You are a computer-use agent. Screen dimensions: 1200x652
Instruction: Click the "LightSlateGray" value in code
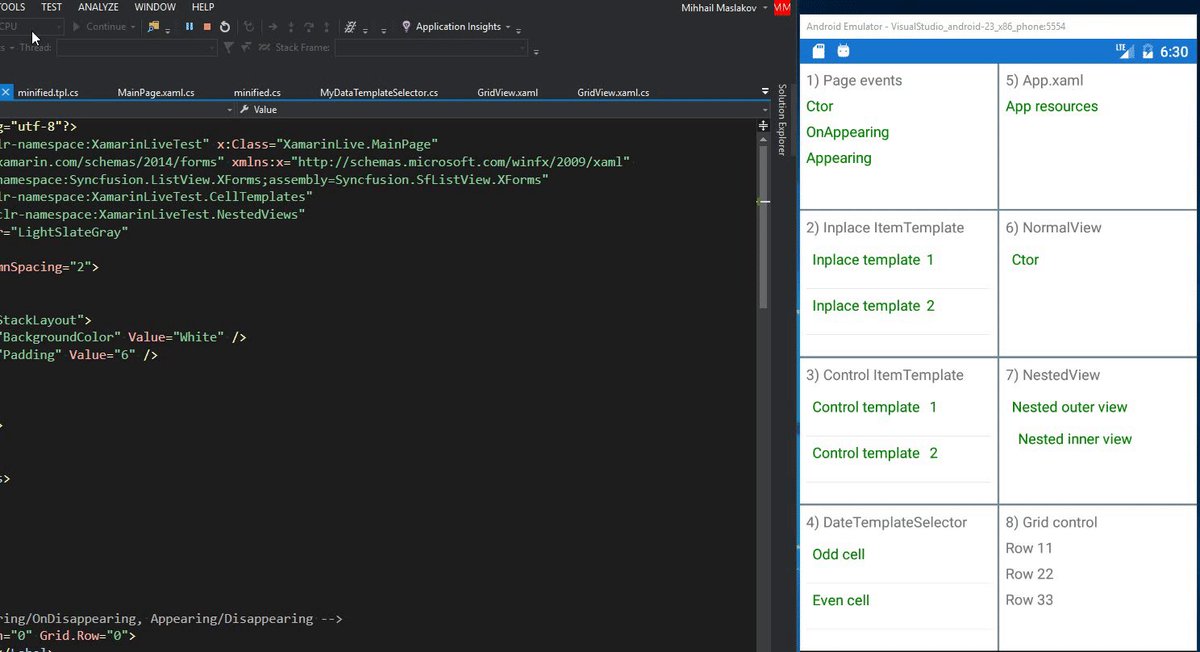[68, 232]
